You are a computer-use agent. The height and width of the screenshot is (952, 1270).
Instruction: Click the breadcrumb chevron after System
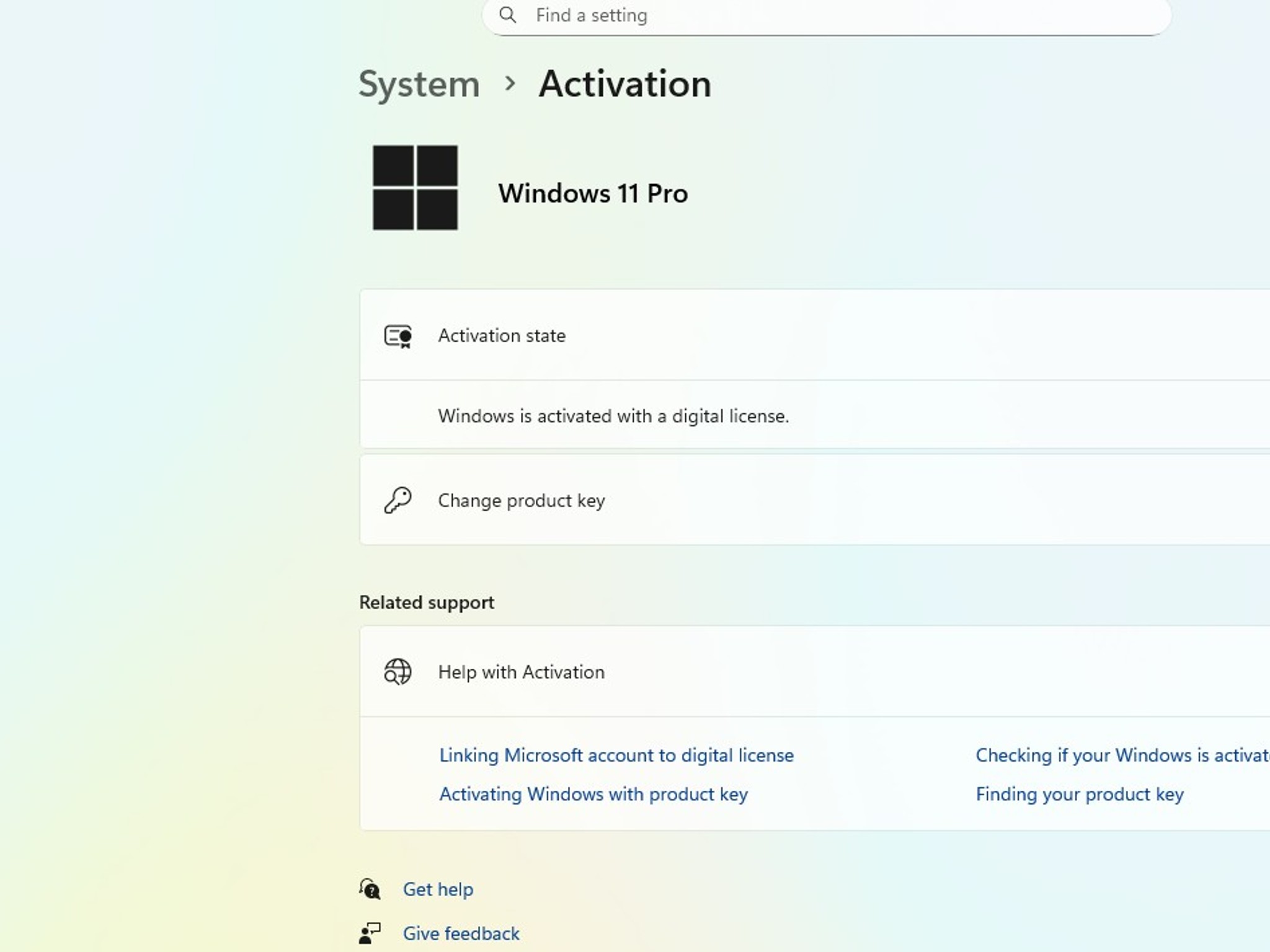point(510,84)
